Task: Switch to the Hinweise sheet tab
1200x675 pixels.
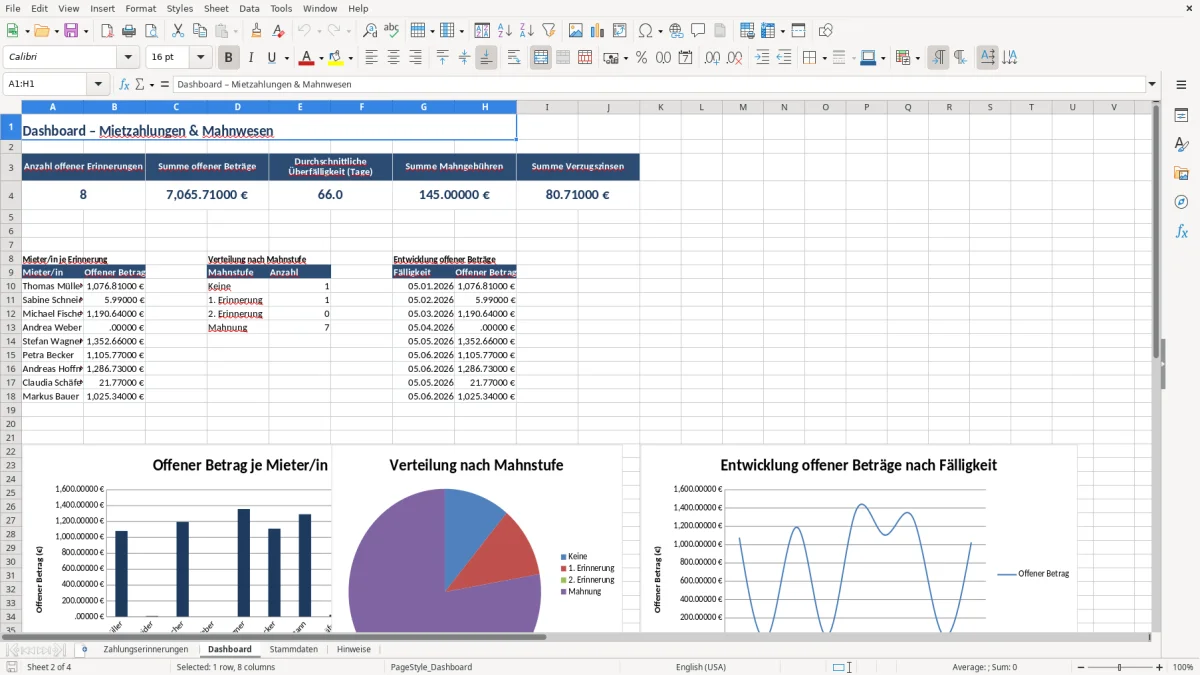Action: point(354,650)
